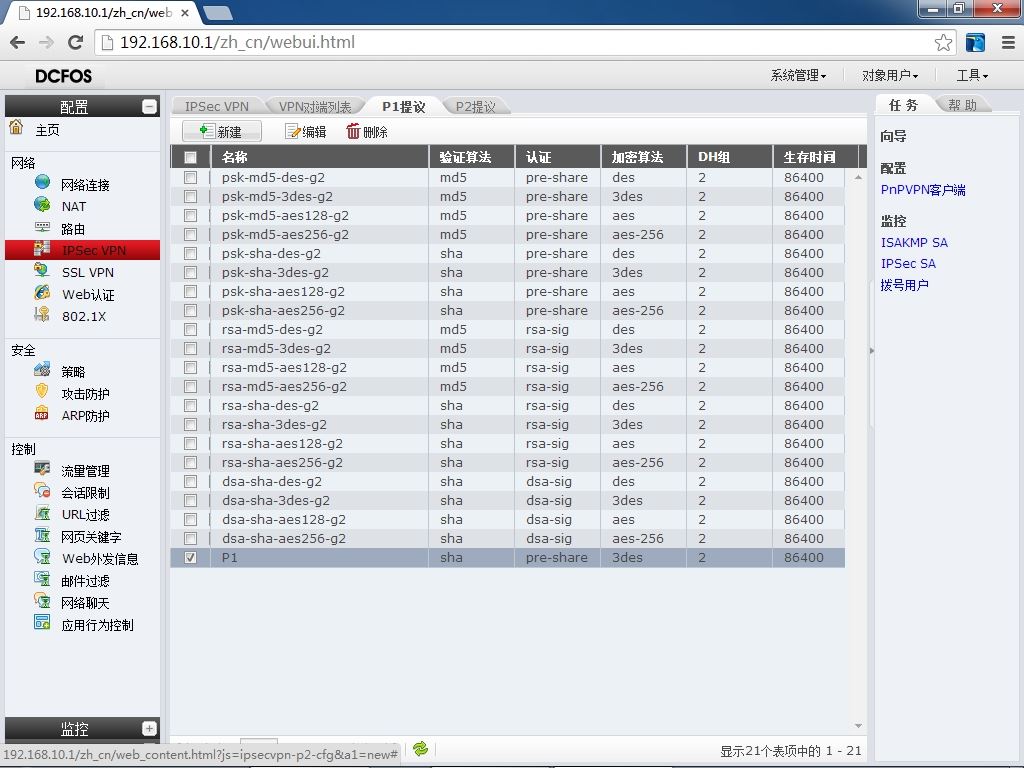Click the 网络聊天 icon

click(42, 601)
